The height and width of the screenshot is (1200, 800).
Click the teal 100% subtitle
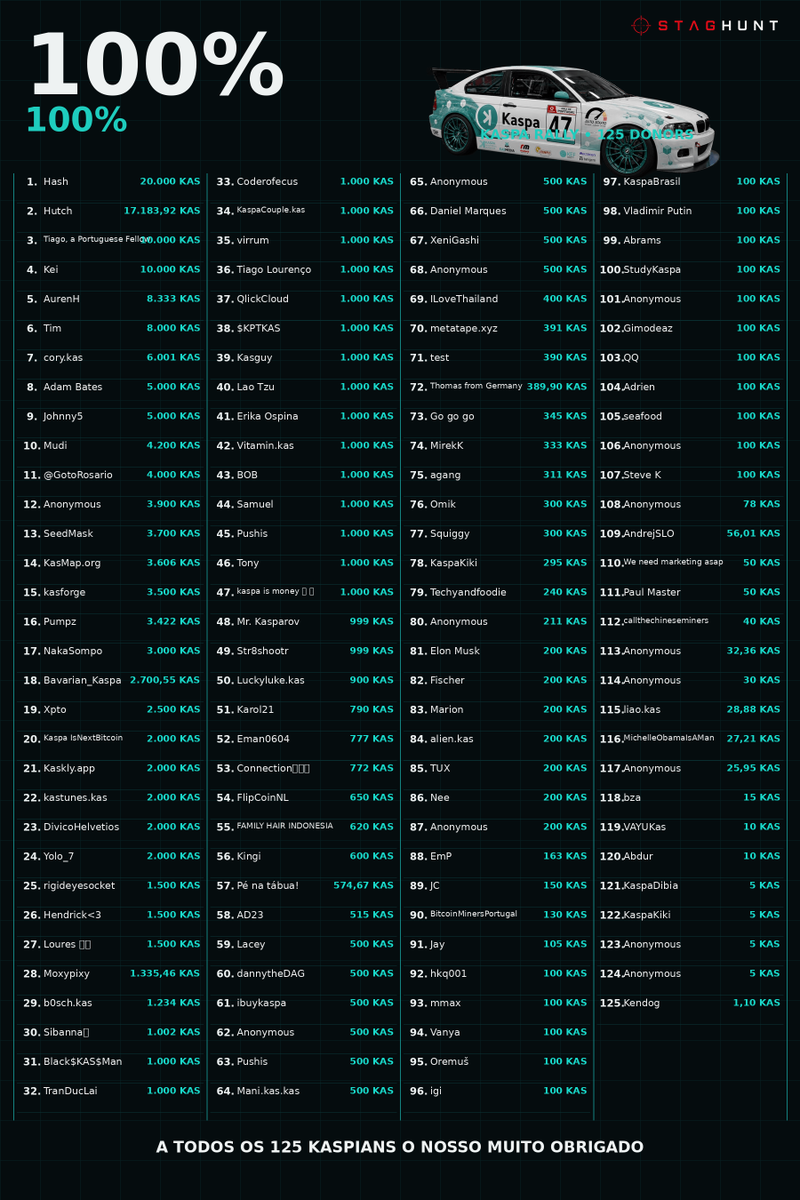76,119
